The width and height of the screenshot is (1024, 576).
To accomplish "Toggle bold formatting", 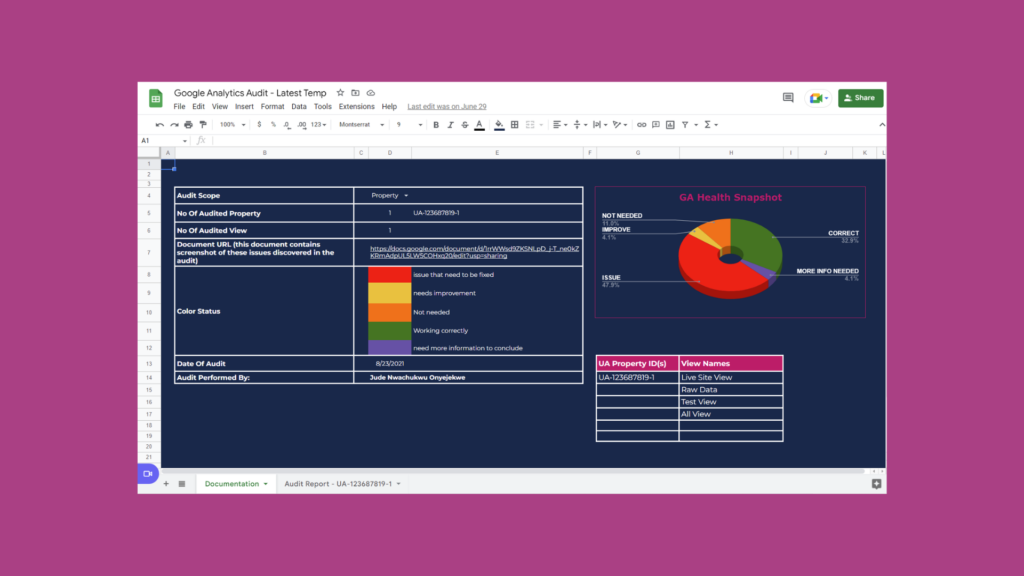I will point(435,124).
